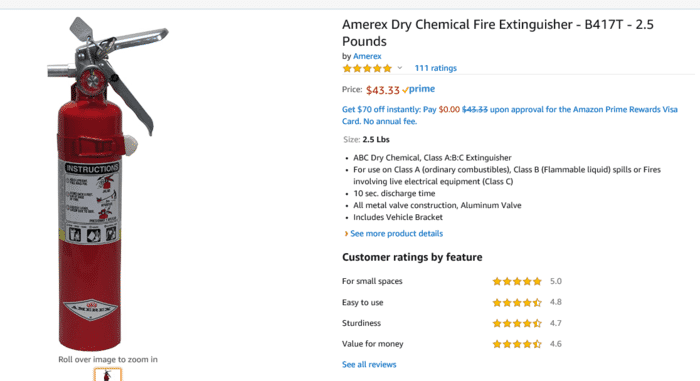Select the 2.5 Lbs size label
Screen dimensions: 700x381
(x=376, y=140)
